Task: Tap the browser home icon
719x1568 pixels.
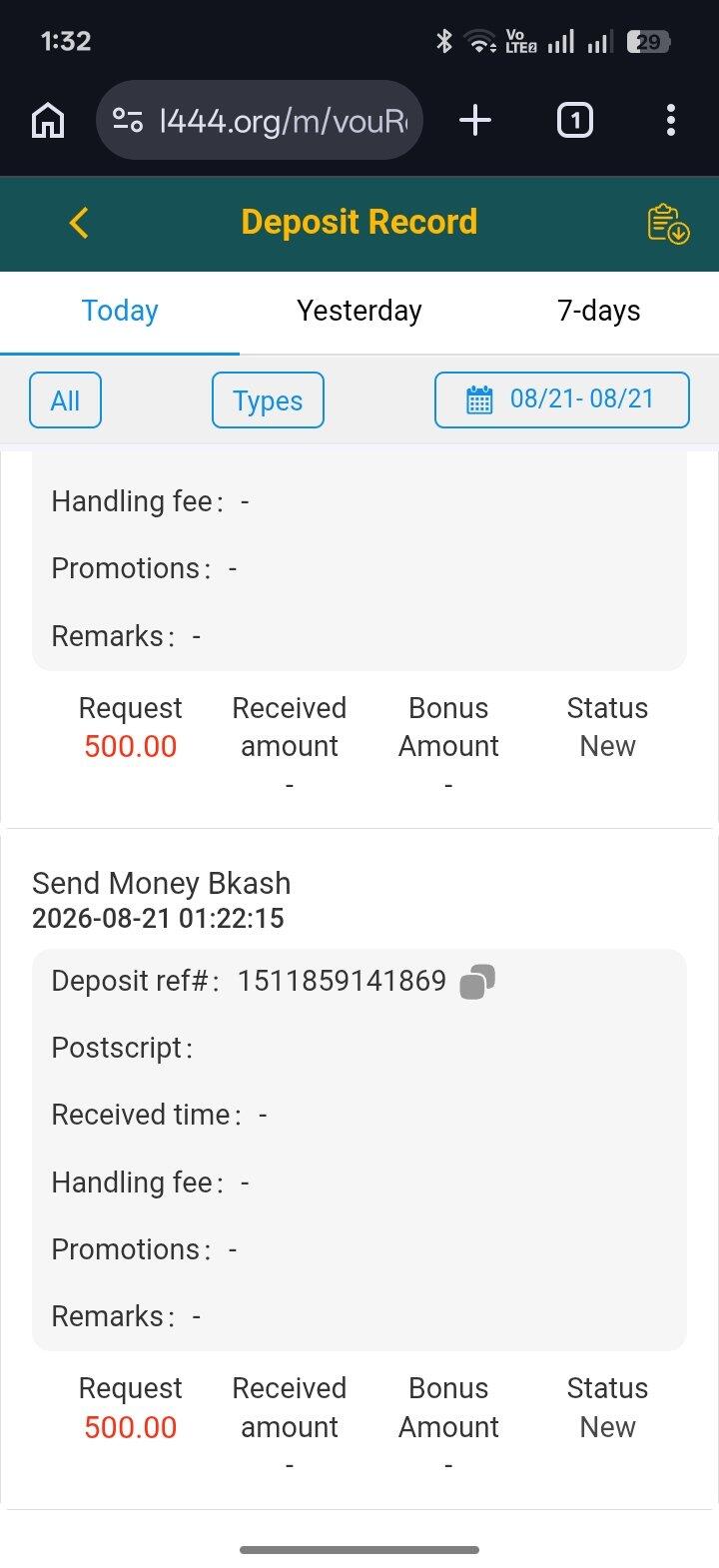Action: point(48,121)
